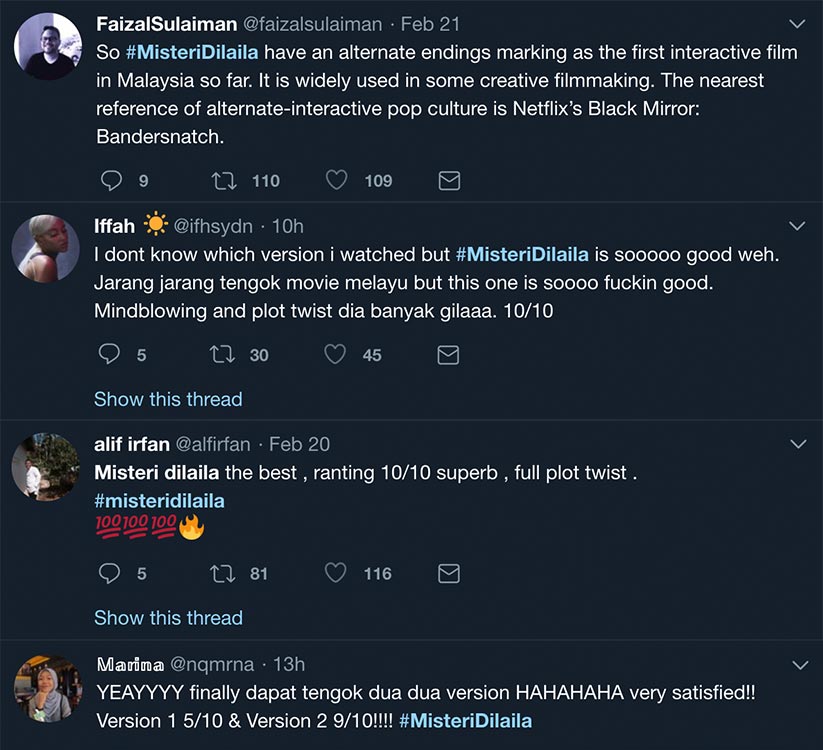The width and height of the screenshot is (823, 750).
Task: Like FaizalSulaiman's tweet
Action: (x=335, y=181)
